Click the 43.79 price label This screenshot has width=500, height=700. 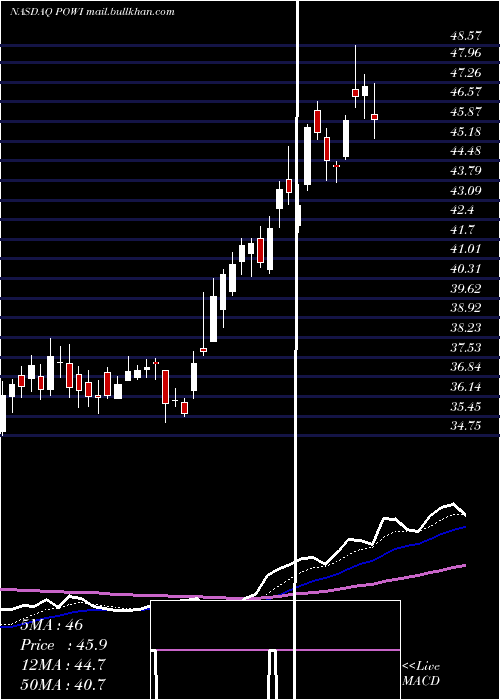[x=466, y=171]
